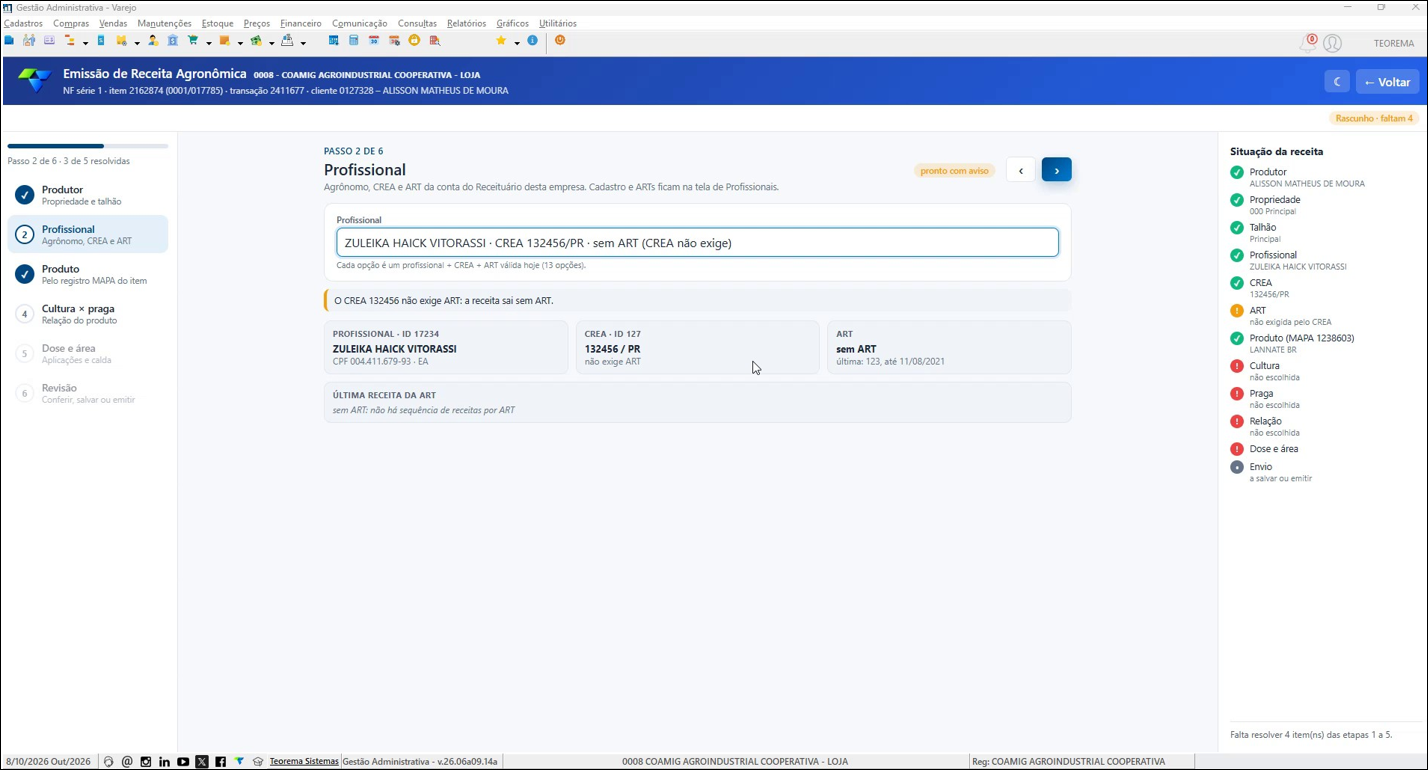Open the YouTube icon in status bar
Viewport: 1428px width, 770px height.
click(x=183, y=762)
